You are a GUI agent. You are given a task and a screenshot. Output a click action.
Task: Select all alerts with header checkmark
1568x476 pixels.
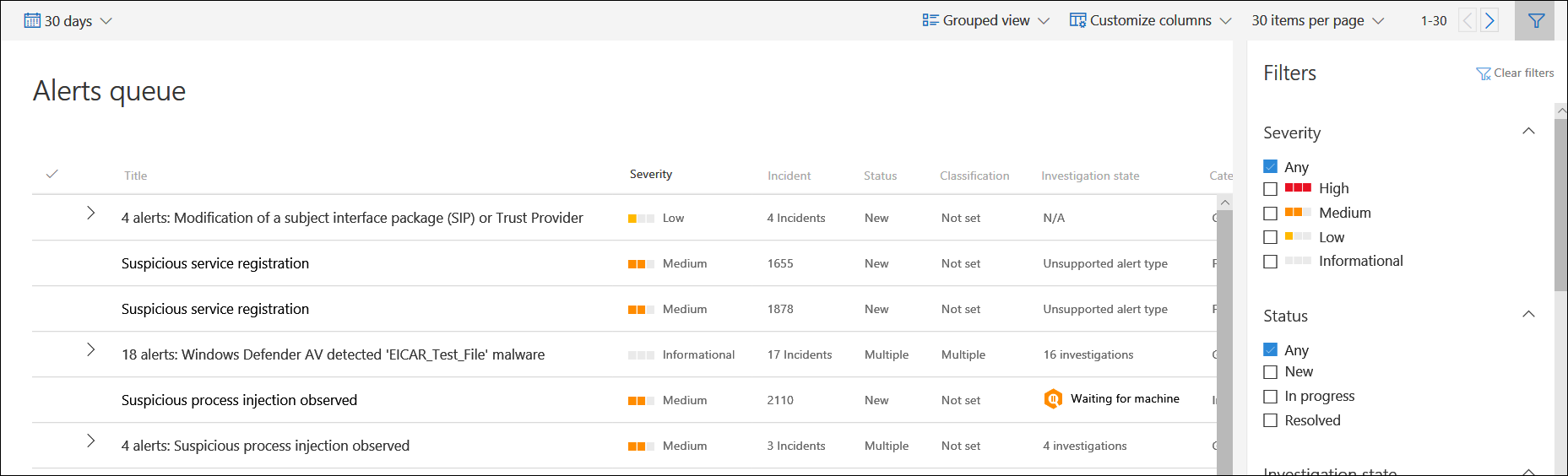pyautogui.click(x=52, y=175)
